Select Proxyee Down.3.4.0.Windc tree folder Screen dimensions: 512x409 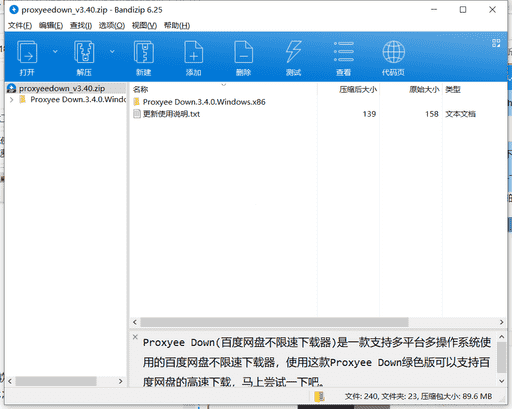point(78,100)
